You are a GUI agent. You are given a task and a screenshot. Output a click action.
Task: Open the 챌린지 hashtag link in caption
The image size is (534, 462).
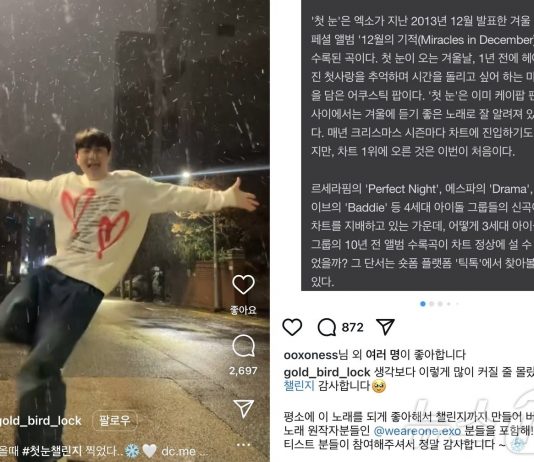pyautogui.click(x=299, y=386)
